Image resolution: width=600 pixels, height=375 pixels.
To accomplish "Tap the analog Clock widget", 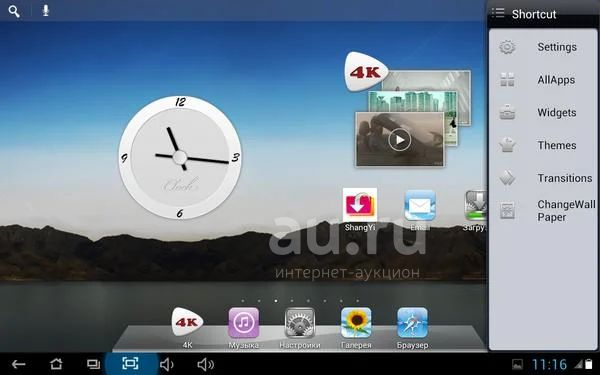I will (x=180, y=157).
